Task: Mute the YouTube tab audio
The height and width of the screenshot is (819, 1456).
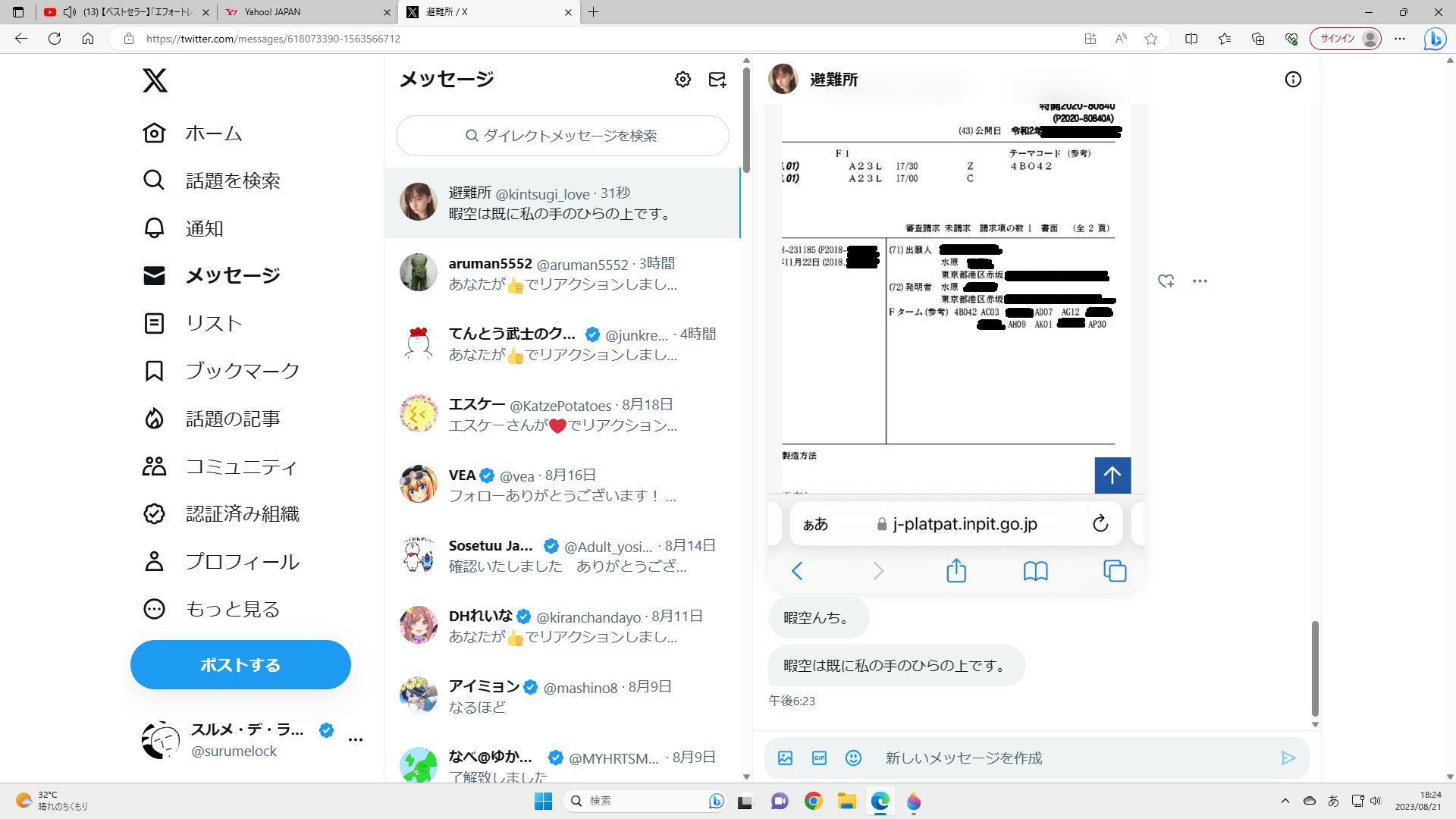Action: pyautogui.click(x=70, y=12)
